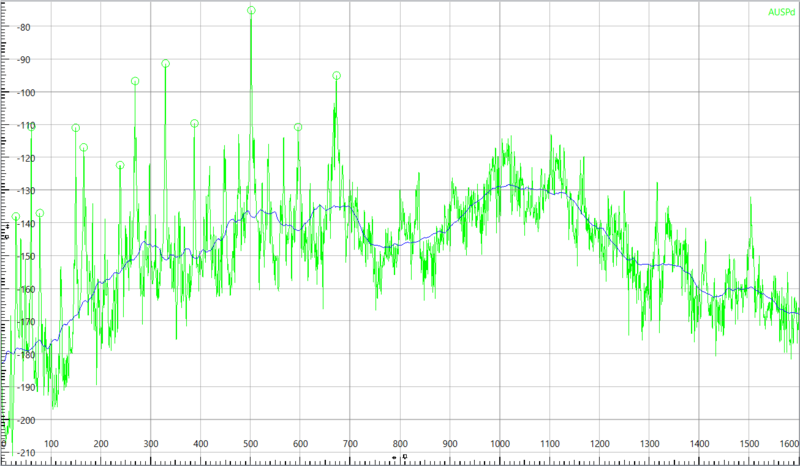Click the AUSPd legend label
Viewport: 800px width, 466px height.
coord(780,9)
